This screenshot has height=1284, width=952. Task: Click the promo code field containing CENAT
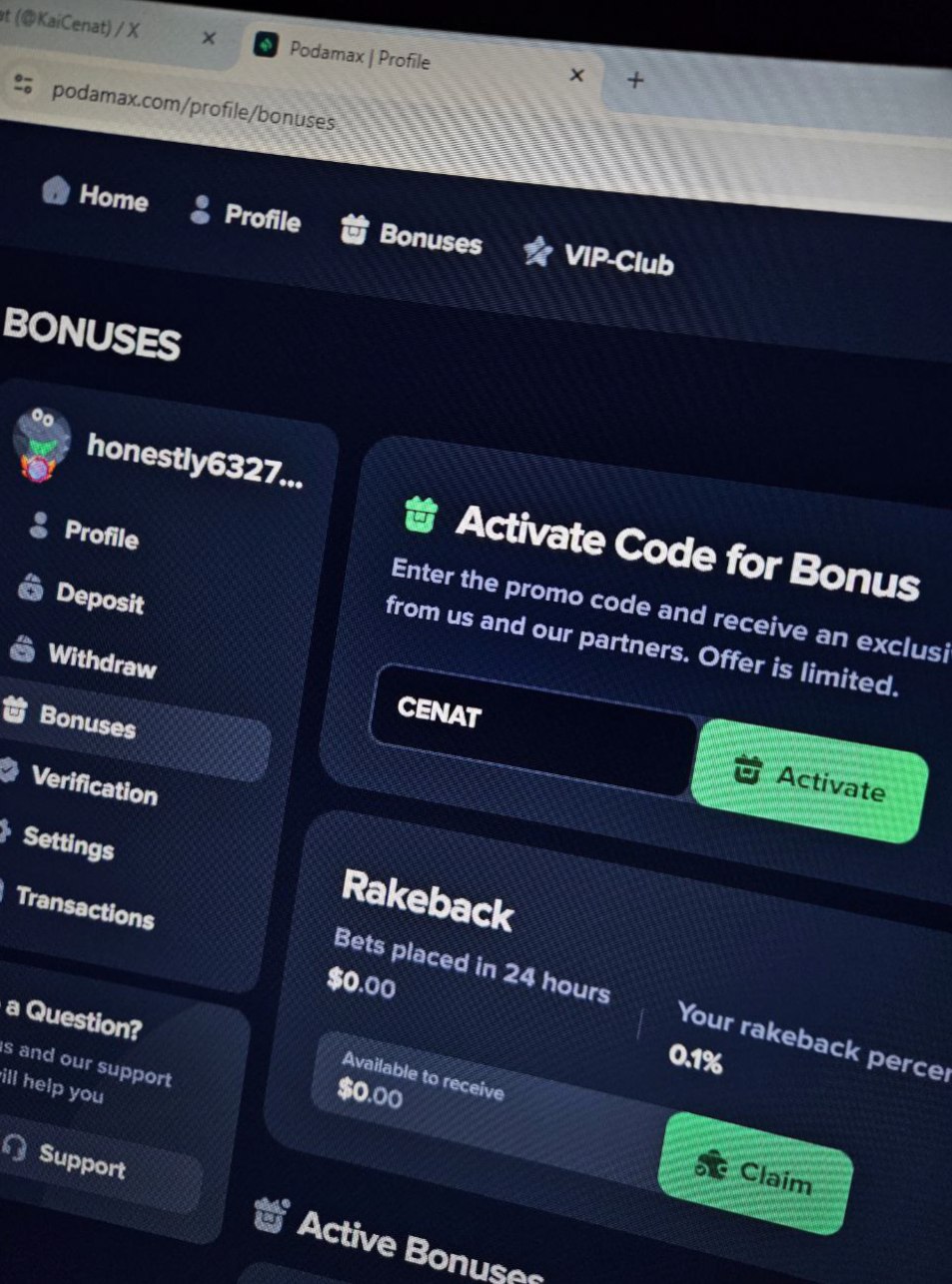click(532, 729)
